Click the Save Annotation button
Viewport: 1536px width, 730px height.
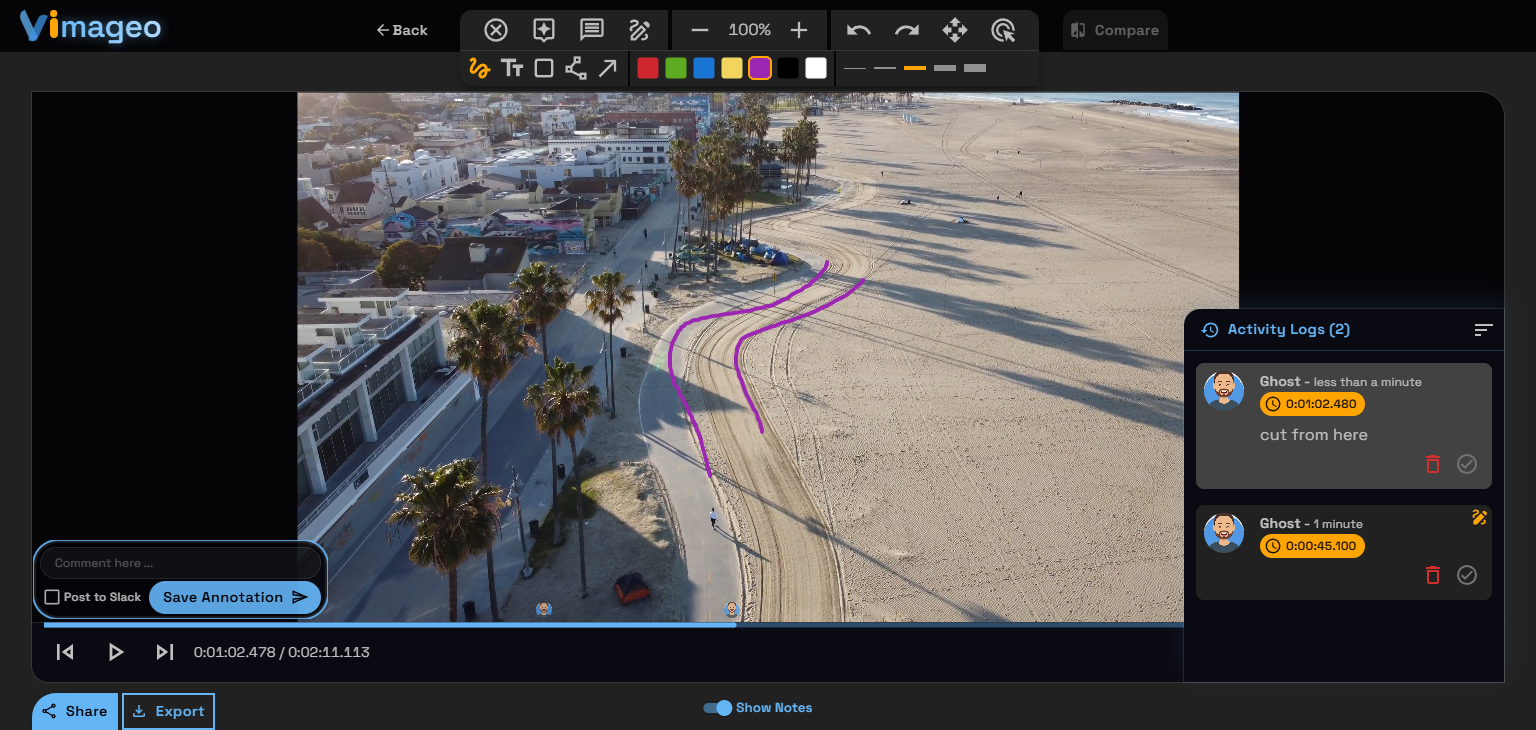[x=235, y=597]
